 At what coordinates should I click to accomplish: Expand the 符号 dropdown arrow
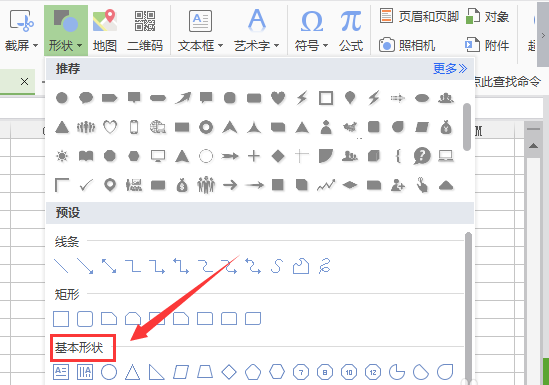(x=325, y=46)
